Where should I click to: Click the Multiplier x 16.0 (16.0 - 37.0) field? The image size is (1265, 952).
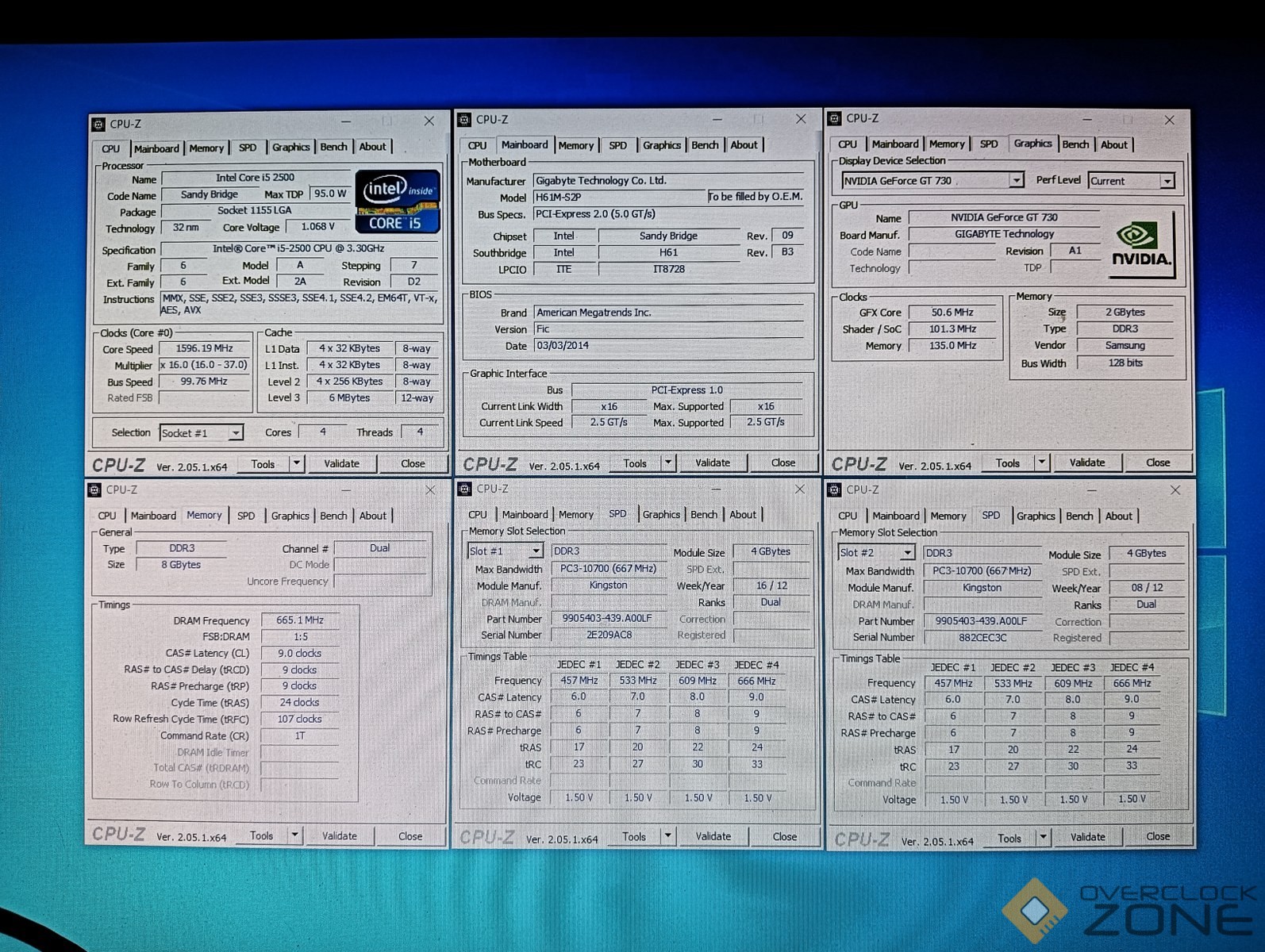pos(204,365)
